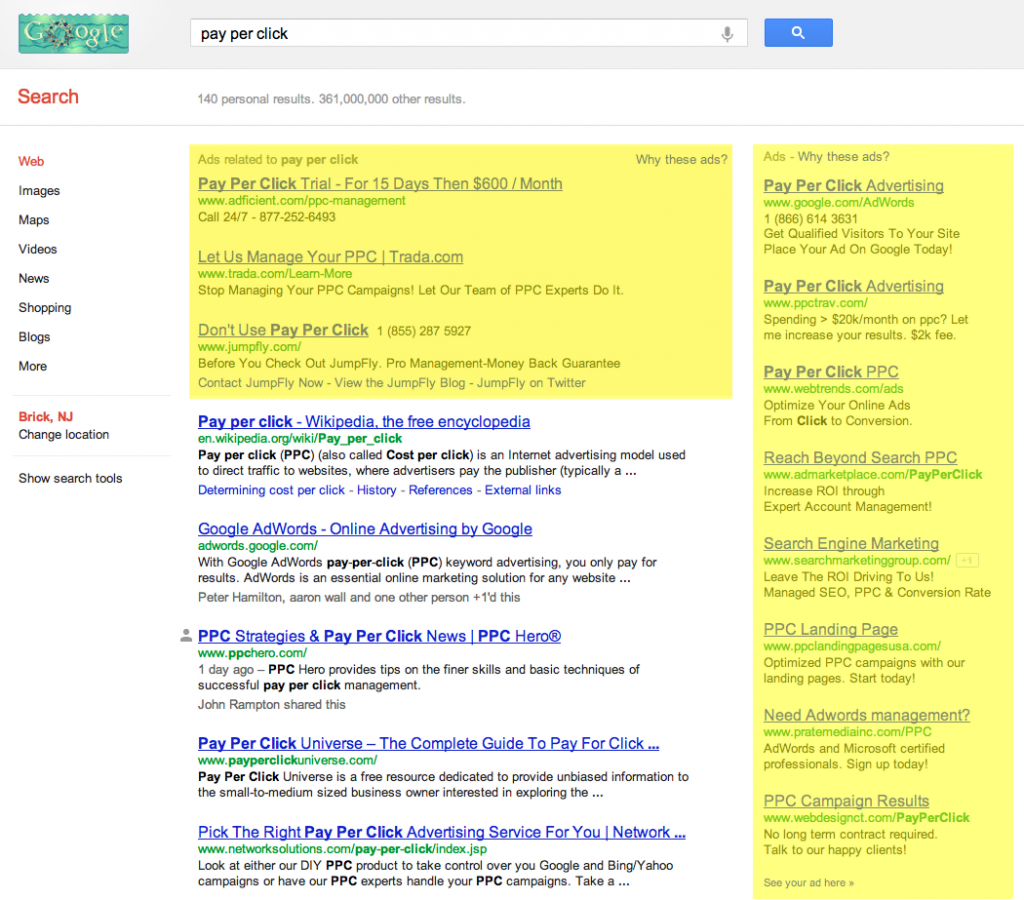Open Network Solutions Pay Per Click result
This screenshot has width=1024, height=900.
pos(441,832)
